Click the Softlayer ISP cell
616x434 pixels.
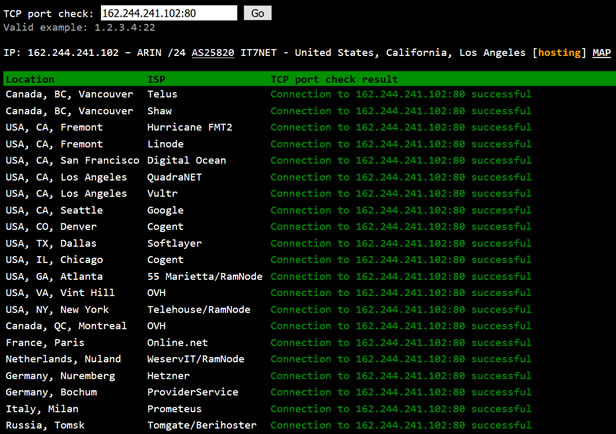click(174, 244)
